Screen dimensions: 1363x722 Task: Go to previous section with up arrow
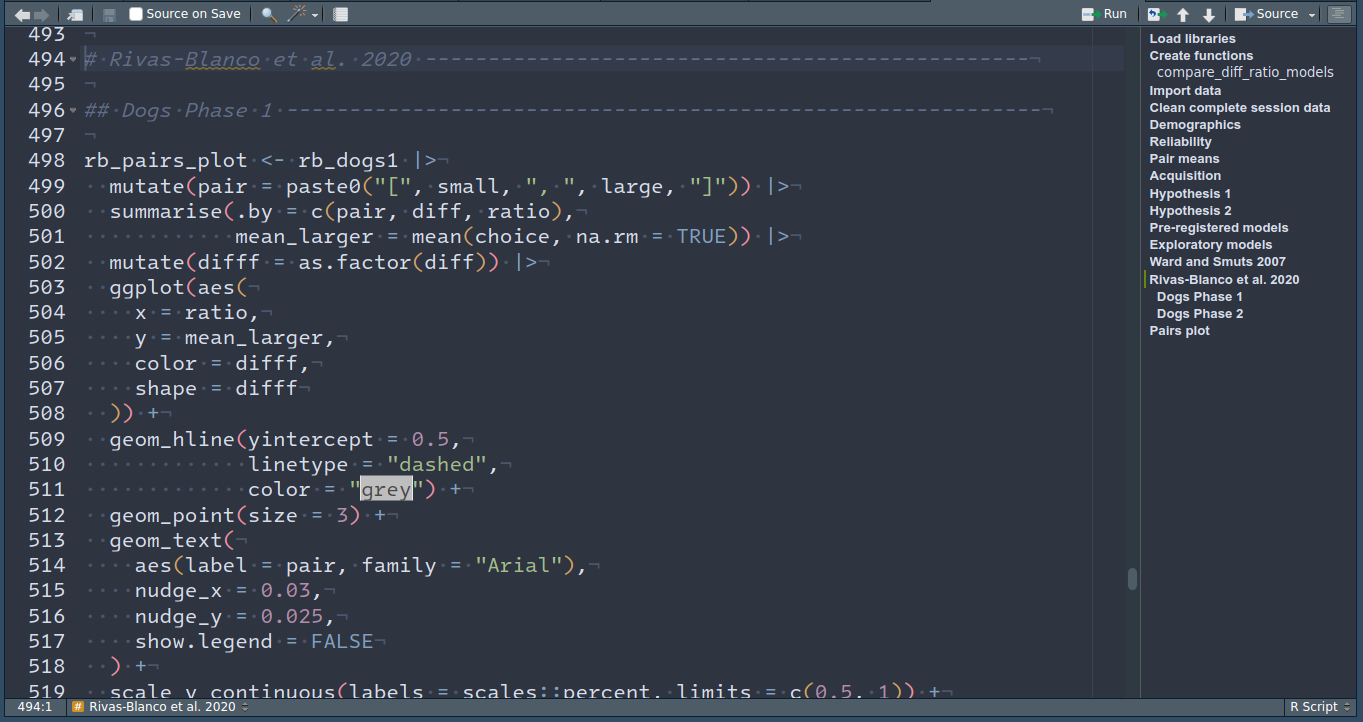(1183, 14)
